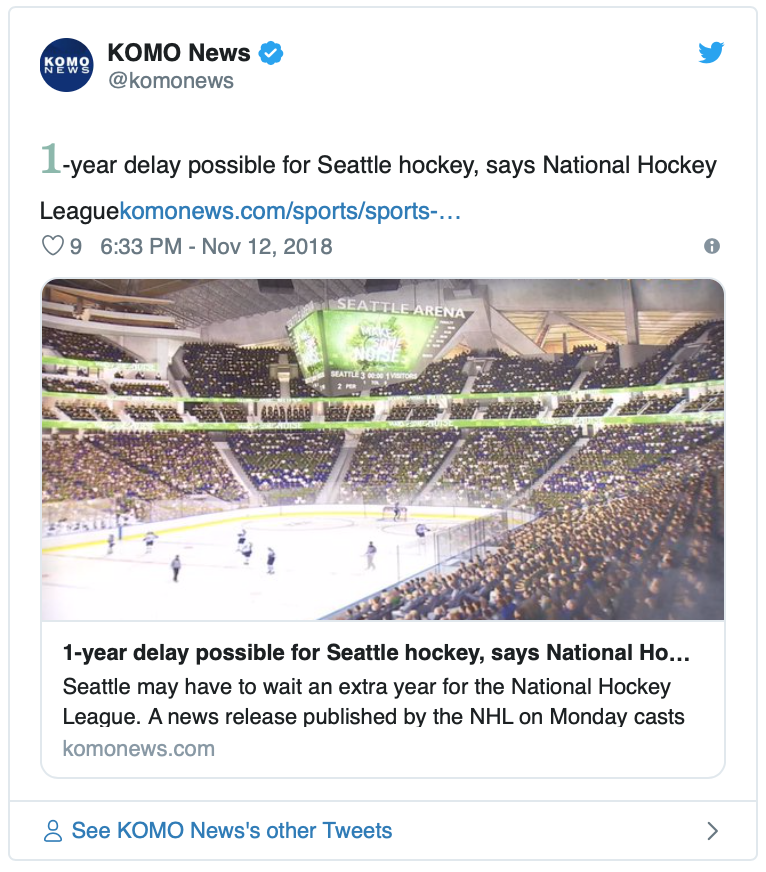Open the Twitter bird logo
766x872 pixels.
(x=711, y=53)
